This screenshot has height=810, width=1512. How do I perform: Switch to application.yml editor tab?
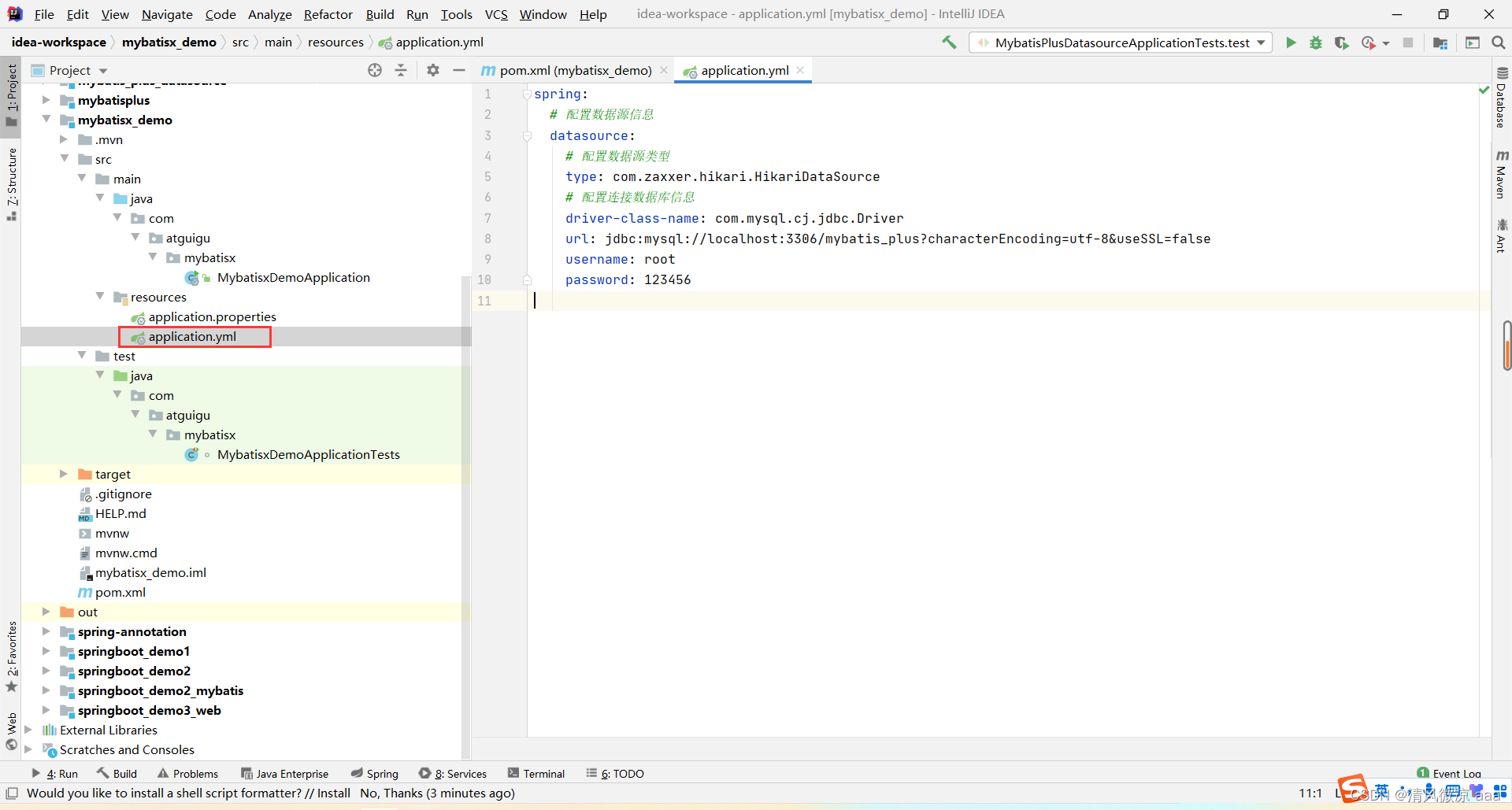pos(744,70)
